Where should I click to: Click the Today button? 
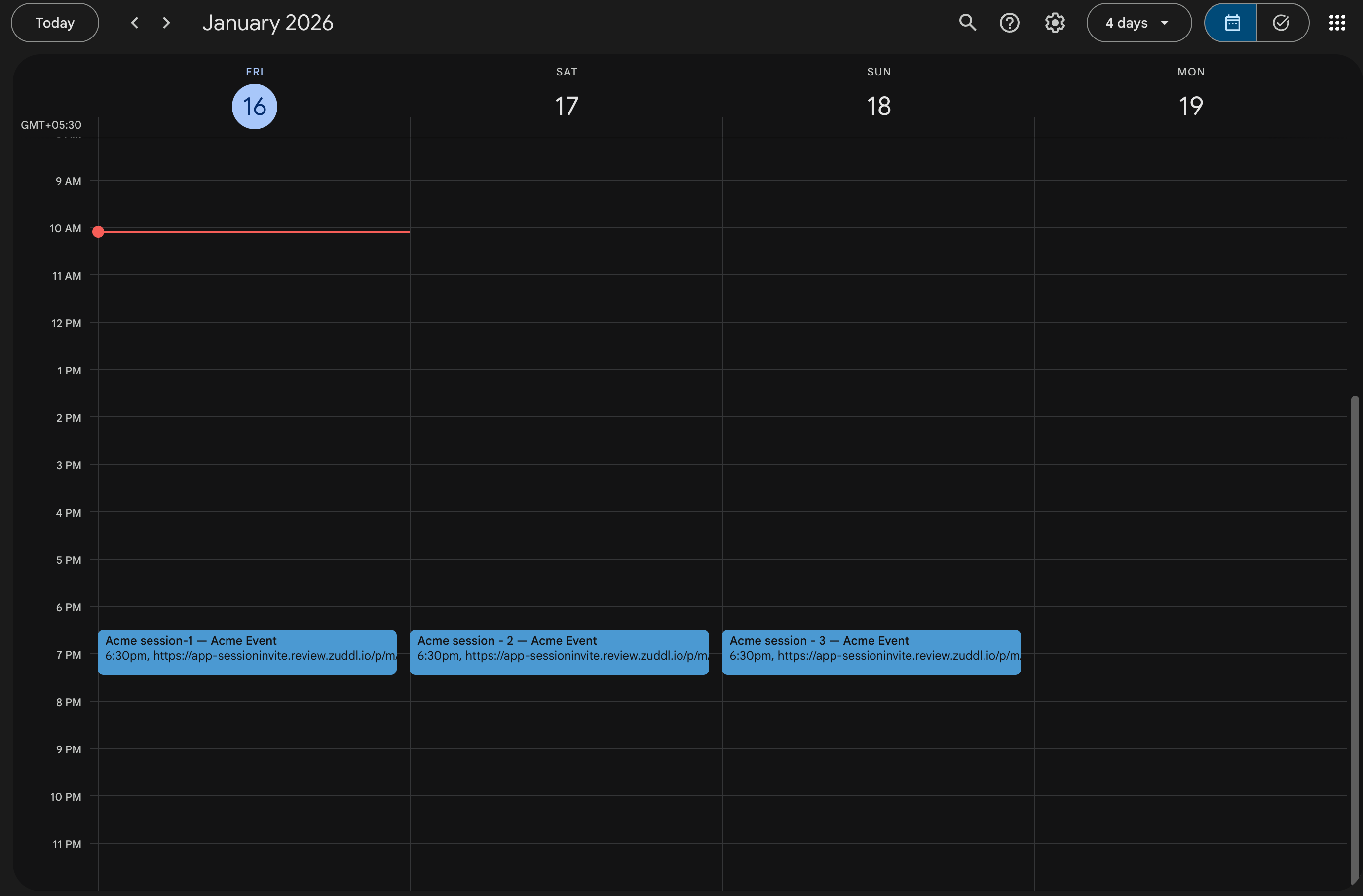(x=55, y=23)
